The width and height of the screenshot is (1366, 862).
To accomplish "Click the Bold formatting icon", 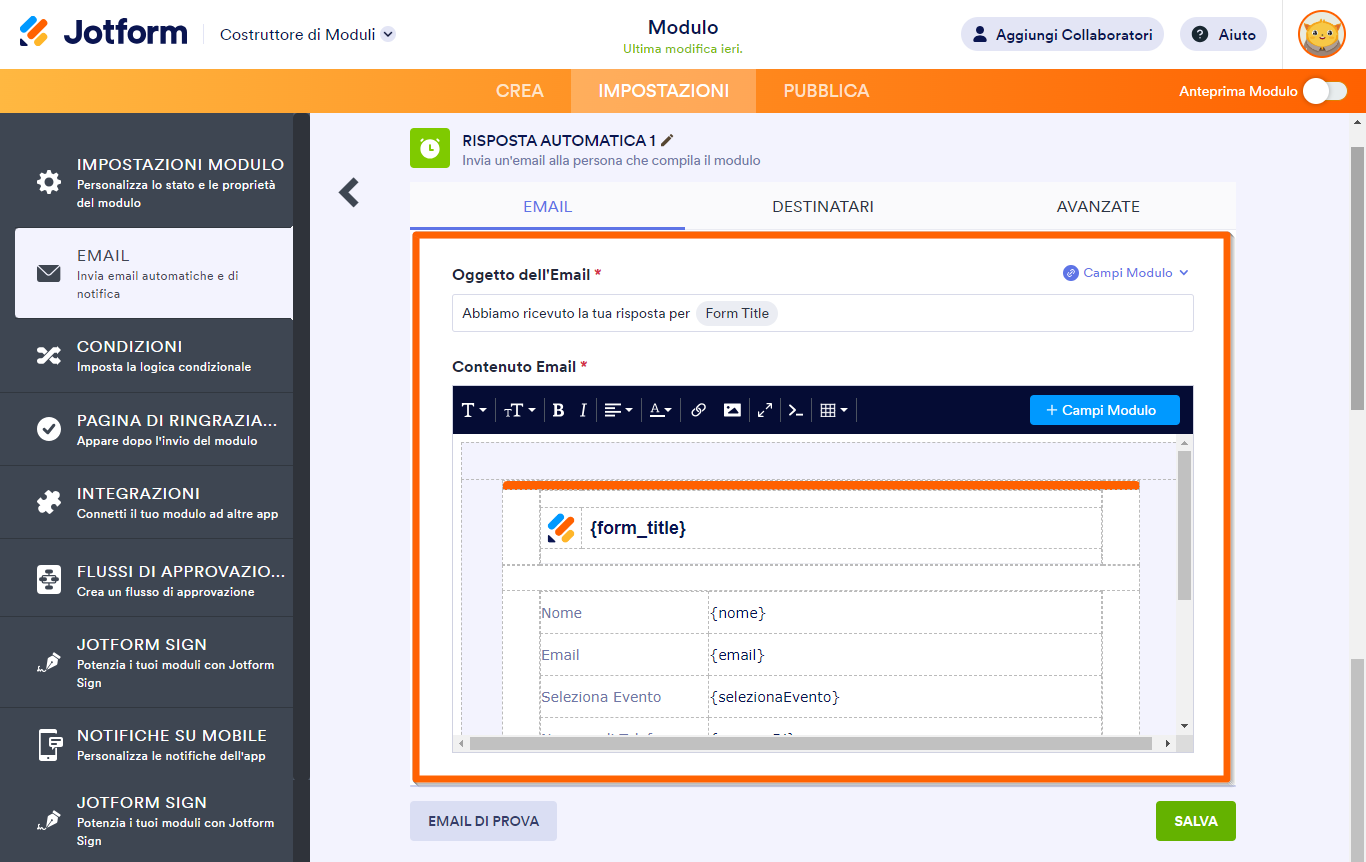I will tap(558, 410).
